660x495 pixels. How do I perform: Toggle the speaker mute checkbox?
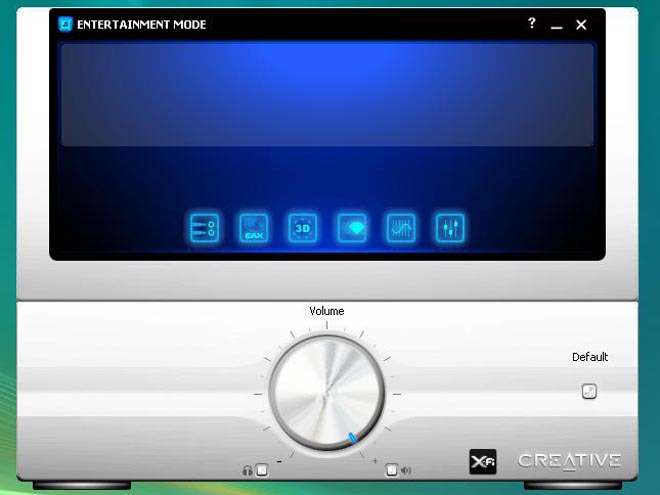click(391, 469)
